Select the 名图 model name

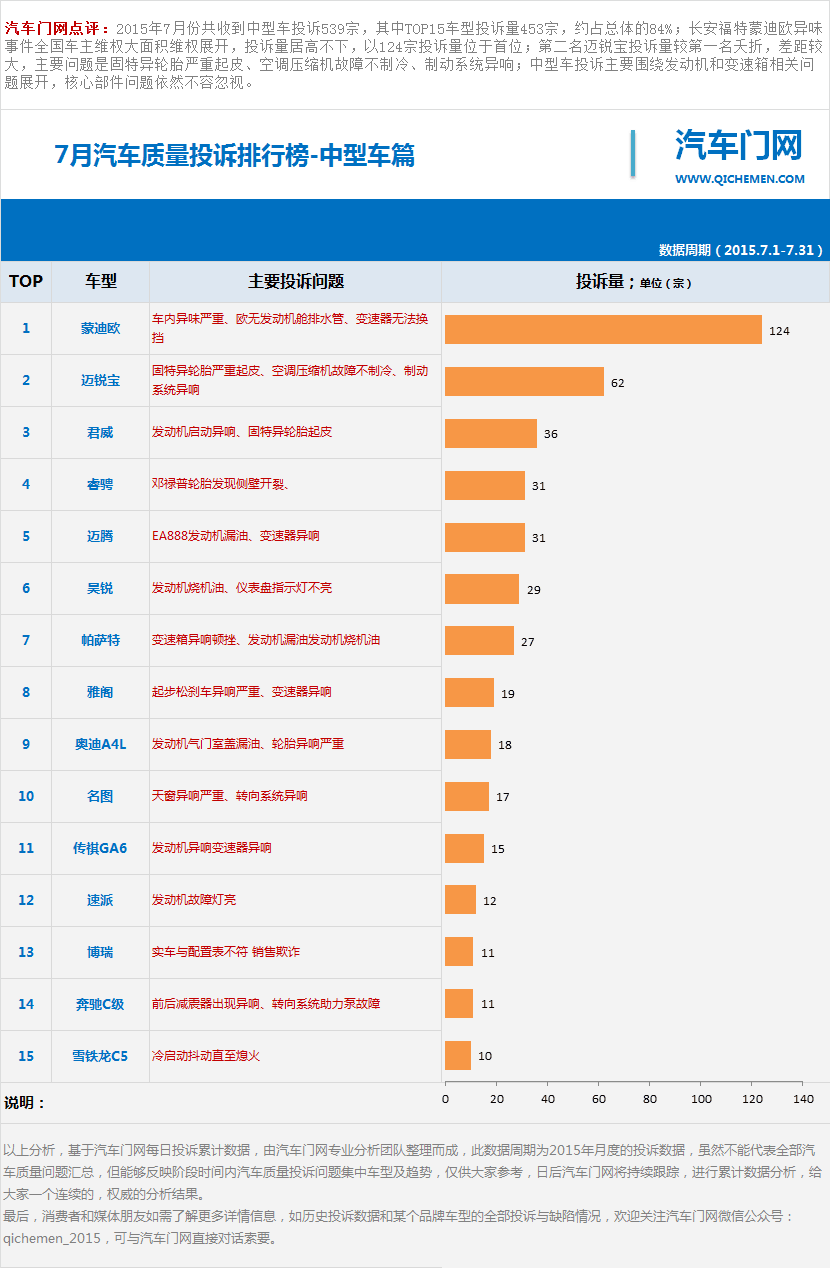tap(100, 796)
